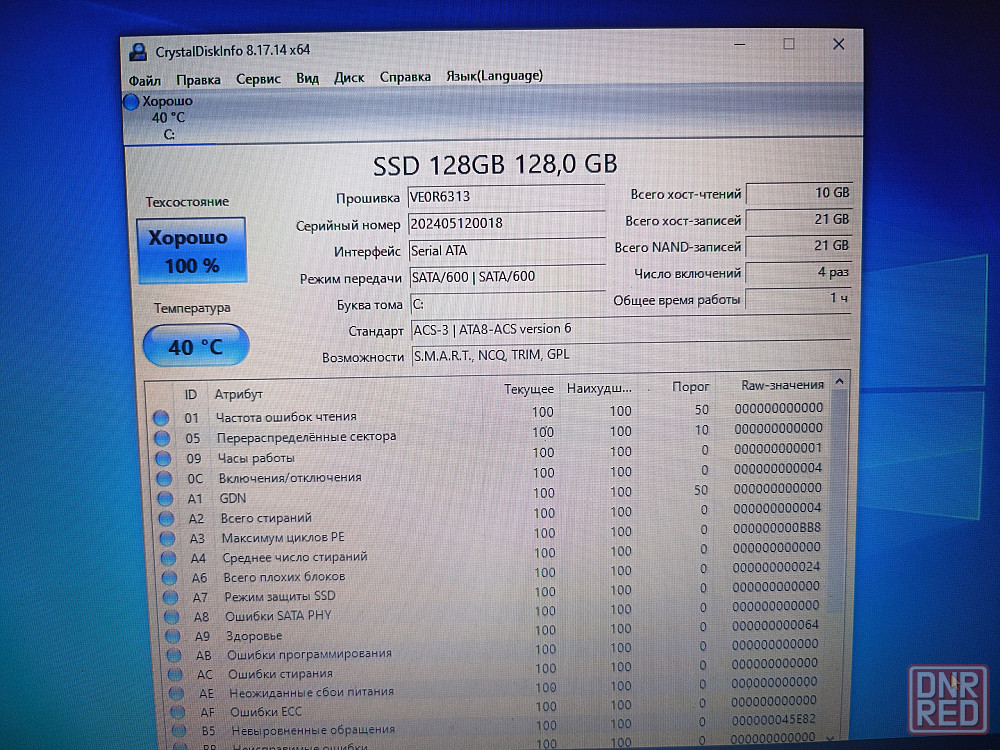Click the ID column header
Screen dimensions: 1000x750
190,395
